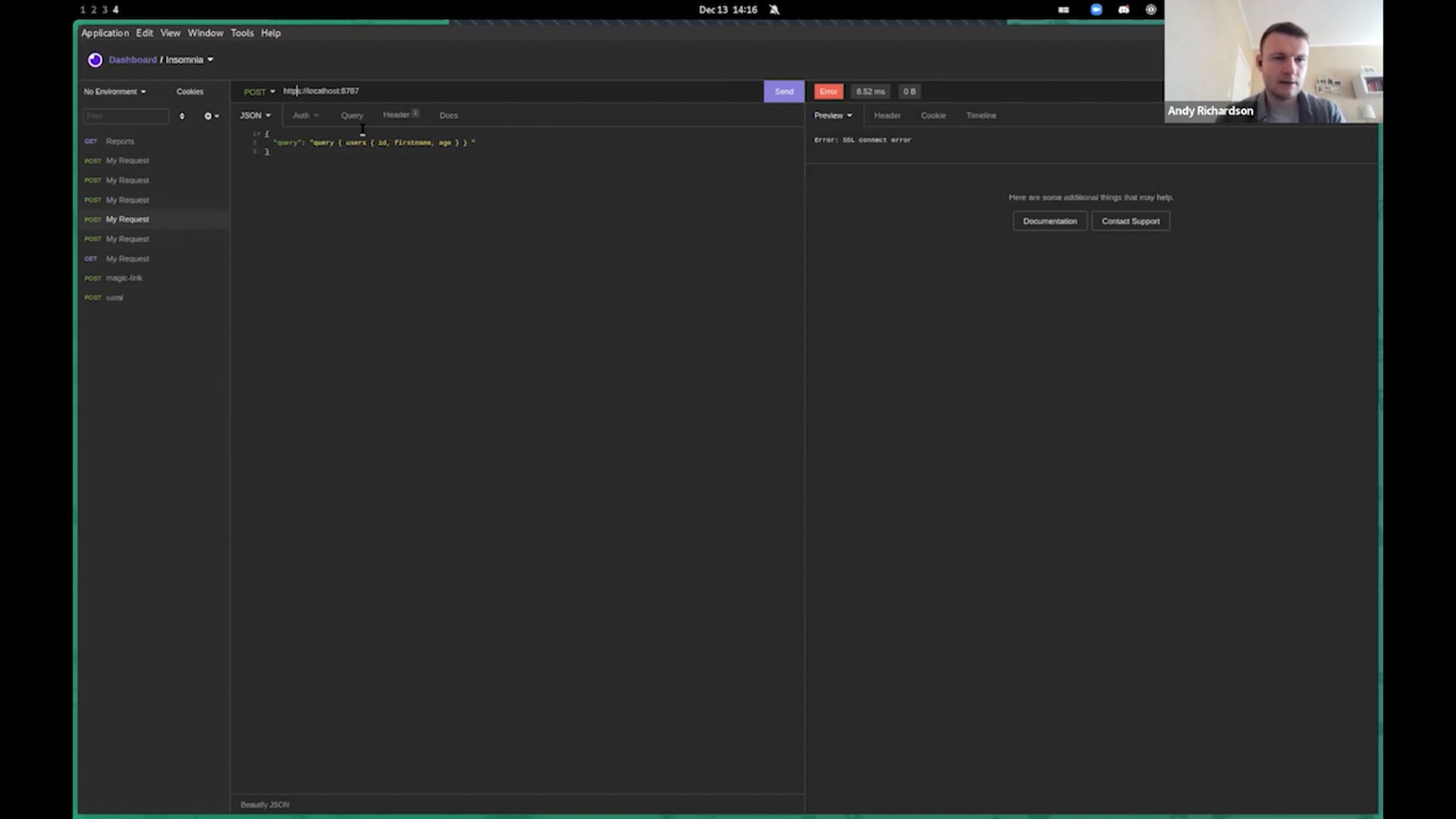Screen dimensions: 1456x819
Task: Open the response Timeline tab
Action: pyautogui.click(x=981, y=115)
